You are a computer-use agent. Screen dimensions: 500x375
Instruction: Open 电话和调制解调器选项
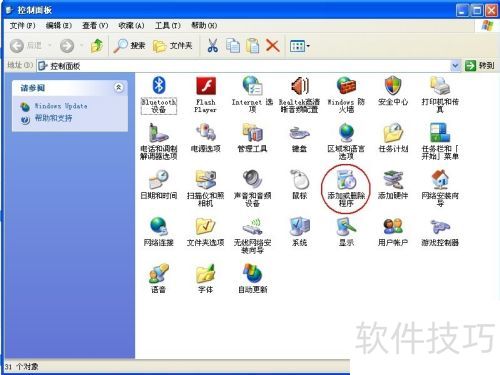tap(159, 142)
